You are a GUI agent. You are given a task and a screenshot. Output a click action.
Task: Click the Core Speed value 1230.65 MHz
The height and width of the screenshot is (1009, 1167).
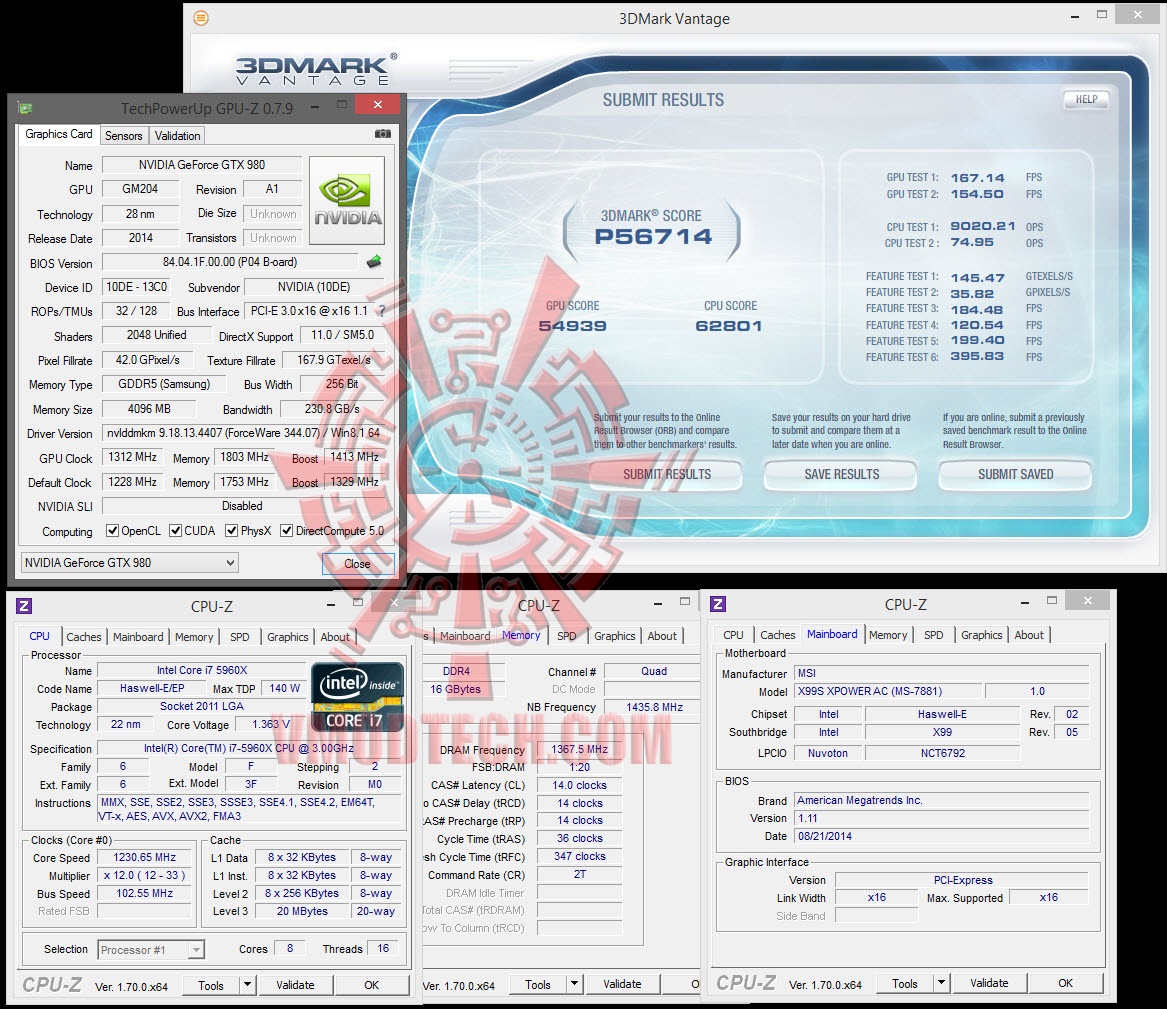(x=145, y=857)
